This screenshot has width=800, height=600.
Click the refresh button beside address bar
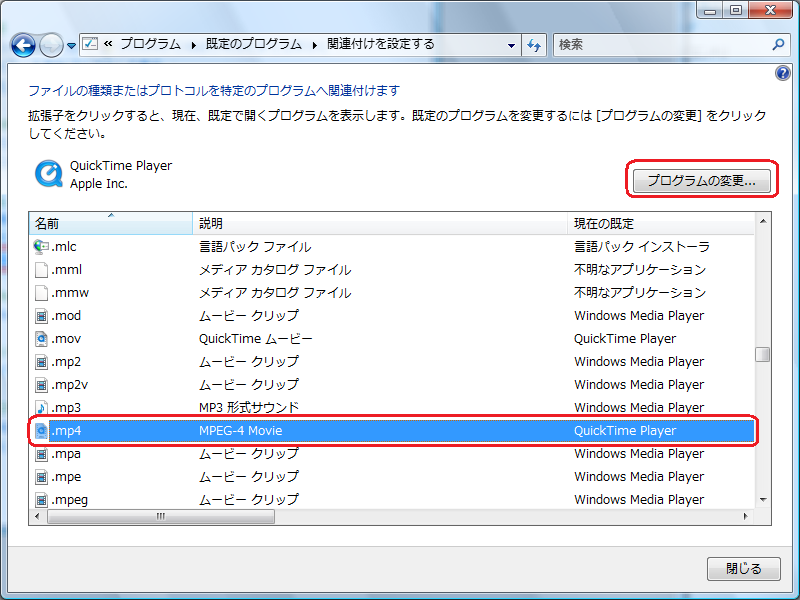click(535, 45)
